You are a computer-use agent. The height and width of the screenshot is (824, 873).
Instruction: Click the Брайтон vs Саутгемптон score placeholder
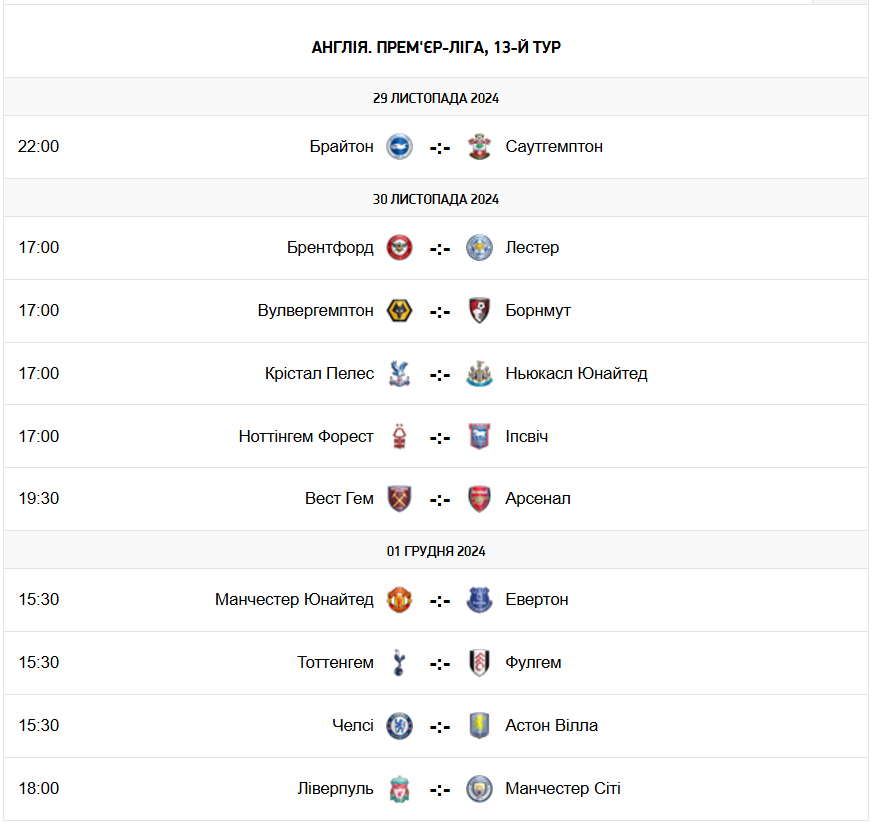440,148
